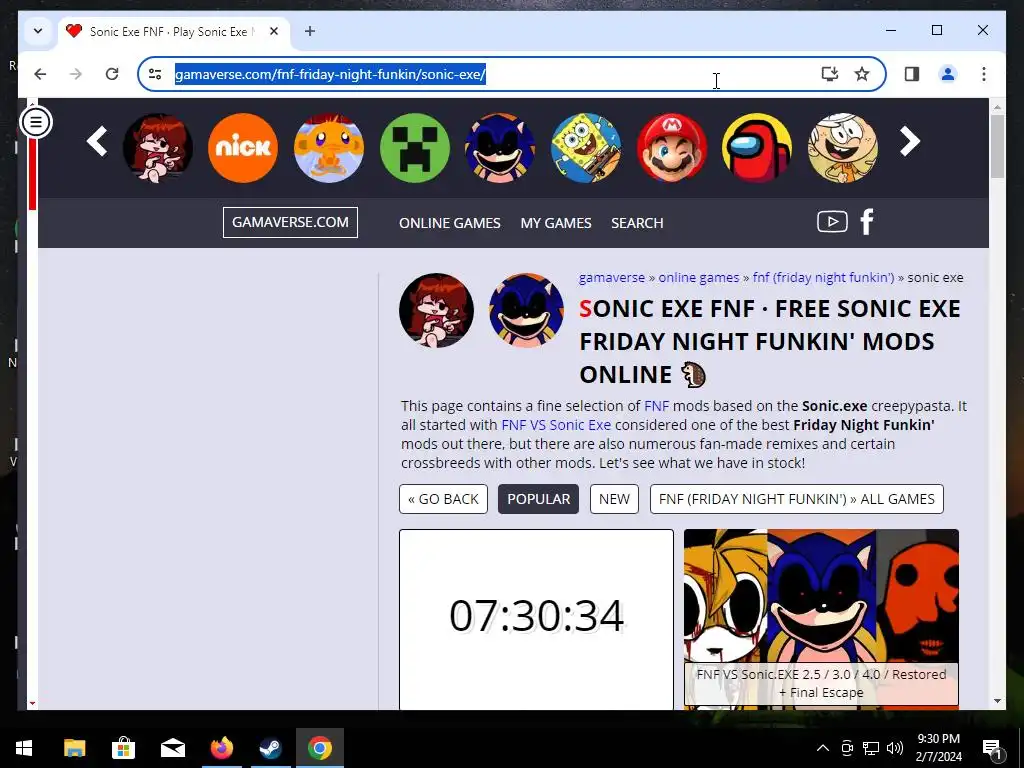Go forward in Chrome
Image resolution: width=1024 pixels, height=768 pixels.
pyautogui.click(x=76, y=74)
